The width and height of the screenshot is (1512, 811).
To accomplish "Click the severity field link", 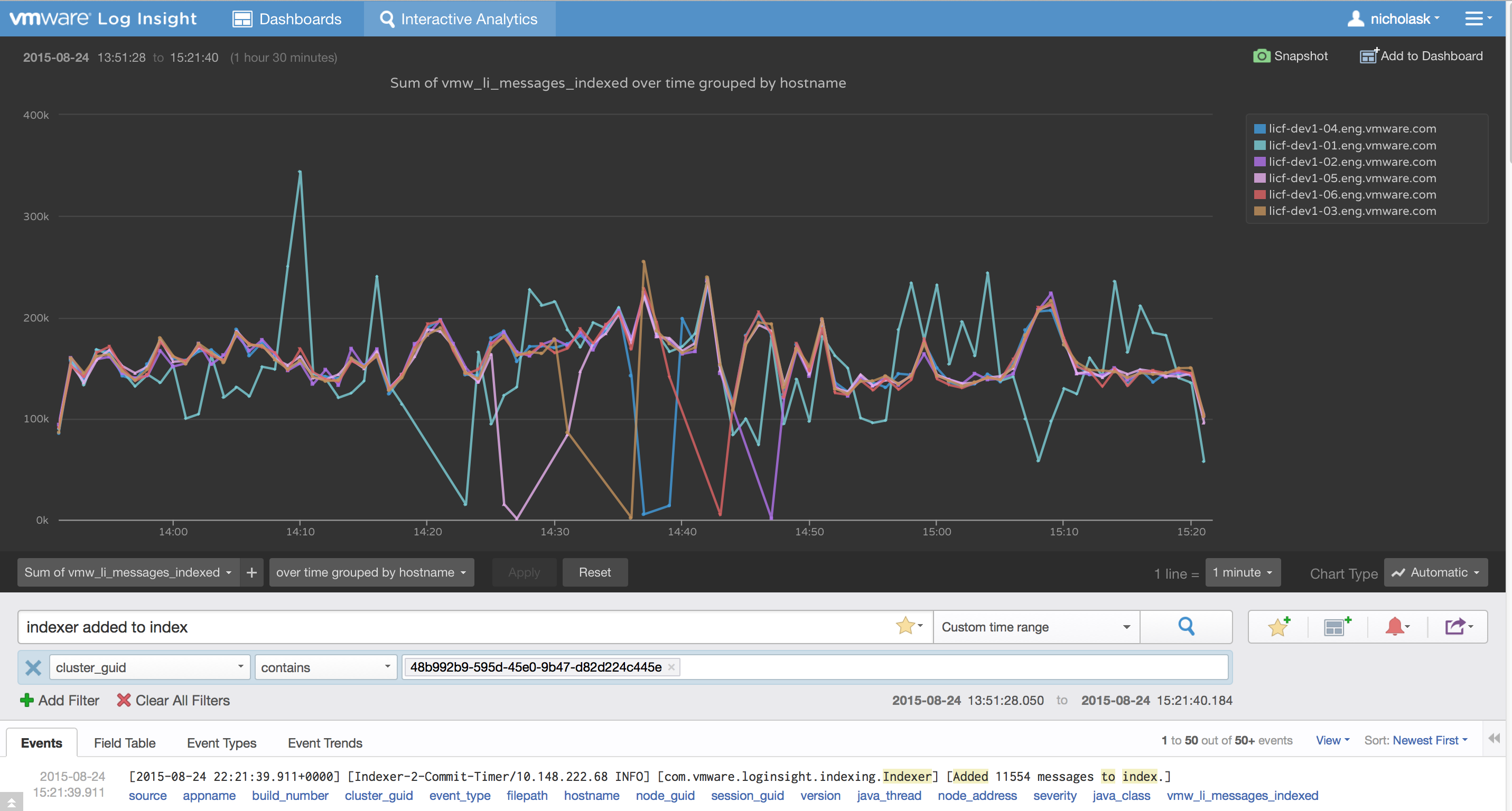I will (1055, 795).
